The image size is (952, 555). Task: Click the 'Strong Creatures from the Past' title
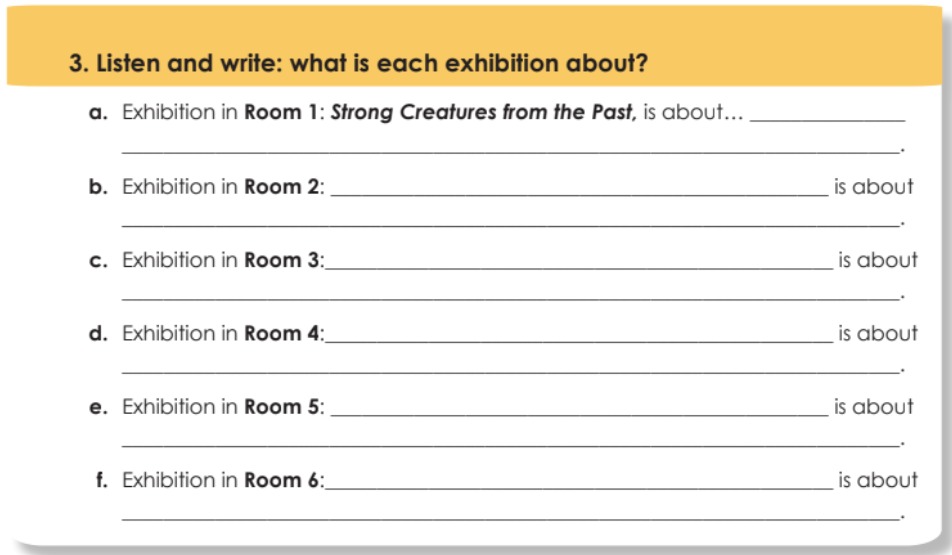tap(483, 113)
